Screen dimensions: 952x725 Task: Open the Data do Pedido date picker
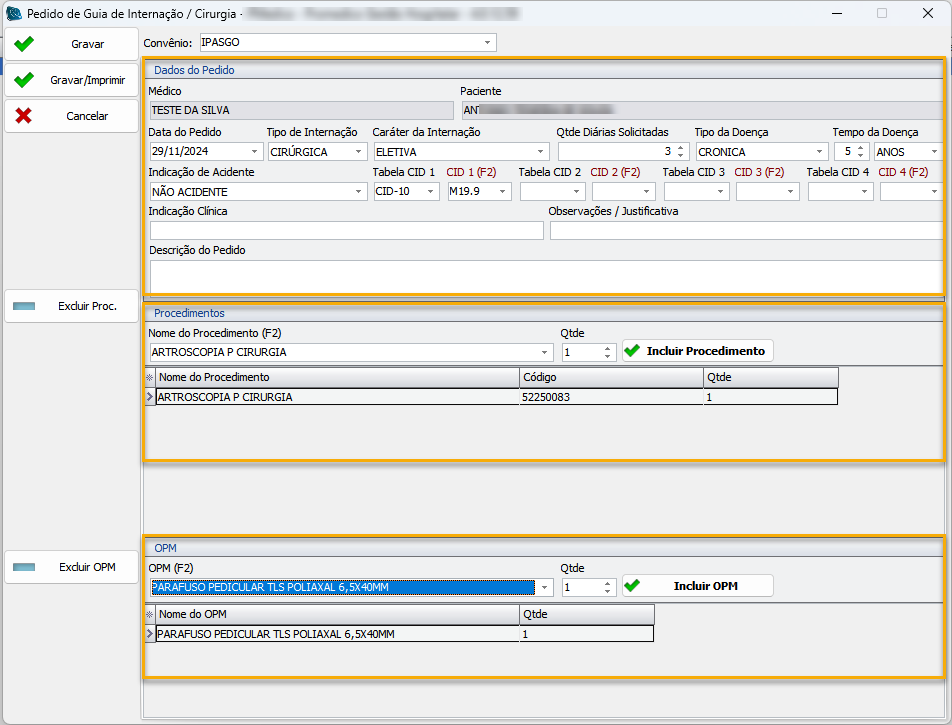tap(255, 152)
